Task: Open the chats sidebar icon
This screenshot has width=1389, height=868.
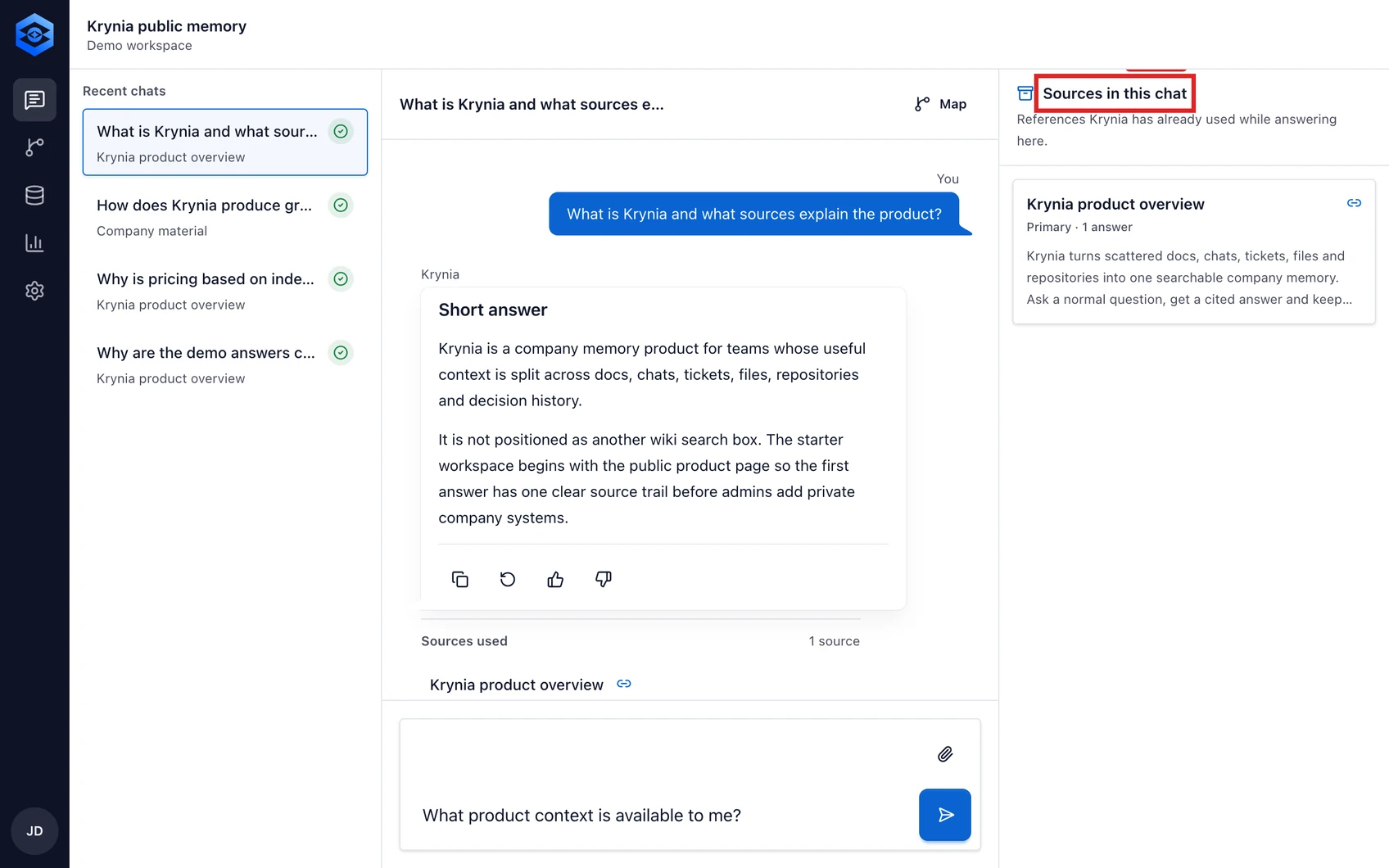Action: [x=34, y=100]
